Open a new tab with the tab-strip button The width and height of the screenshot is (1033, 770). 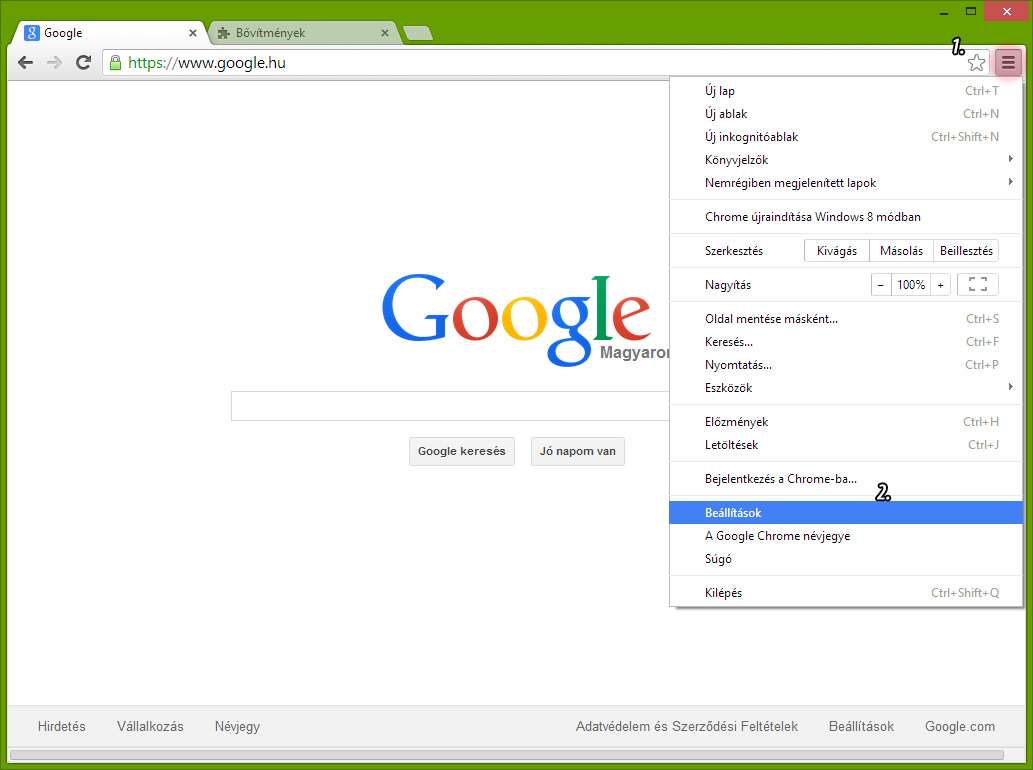coord(418,33)
